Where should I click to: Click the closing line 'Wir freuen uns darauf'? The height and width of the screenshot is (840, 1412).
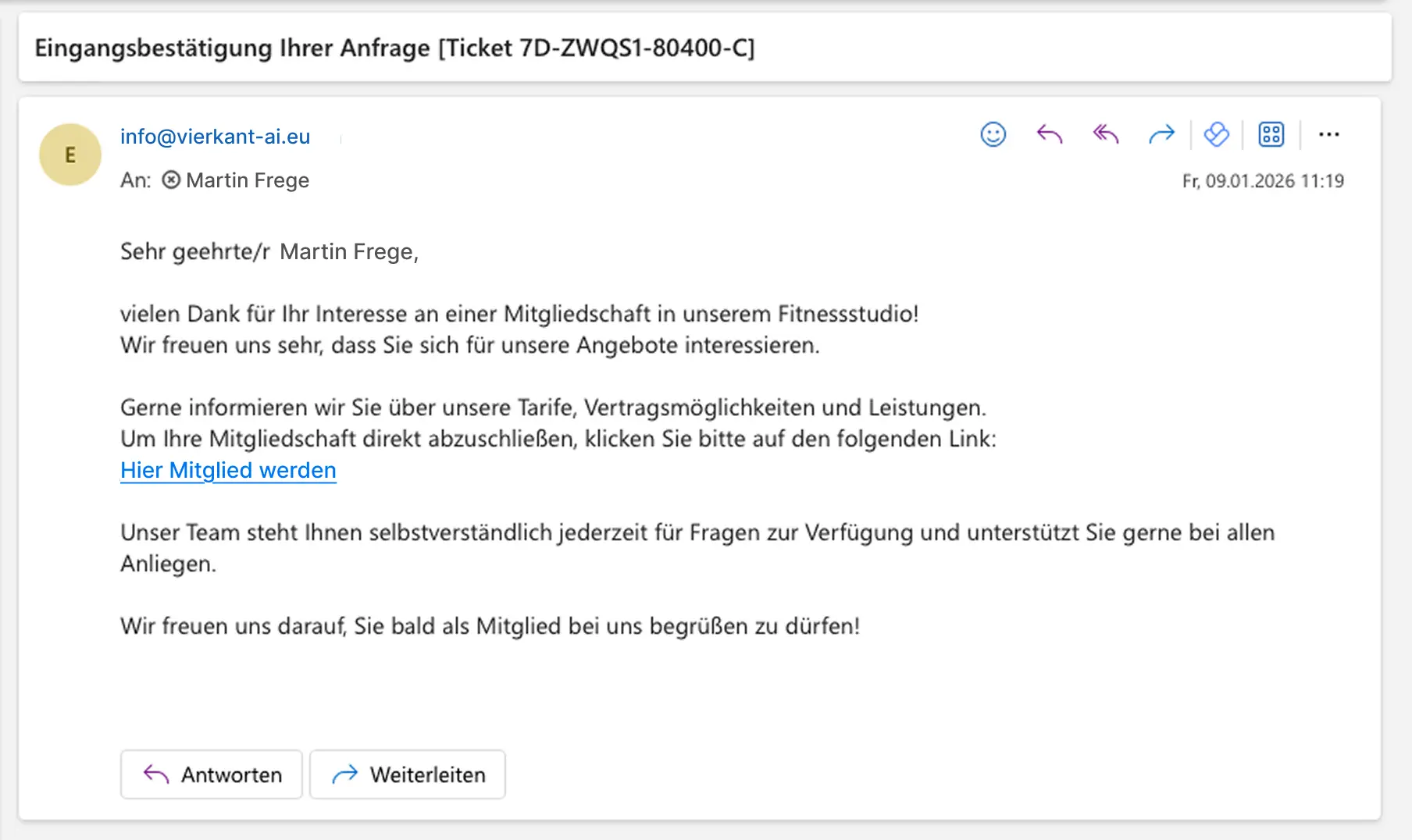490,626
